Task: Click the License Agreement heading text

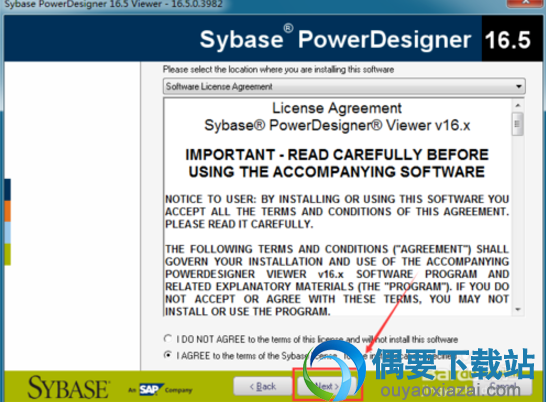Action: (x=337, y=108)
